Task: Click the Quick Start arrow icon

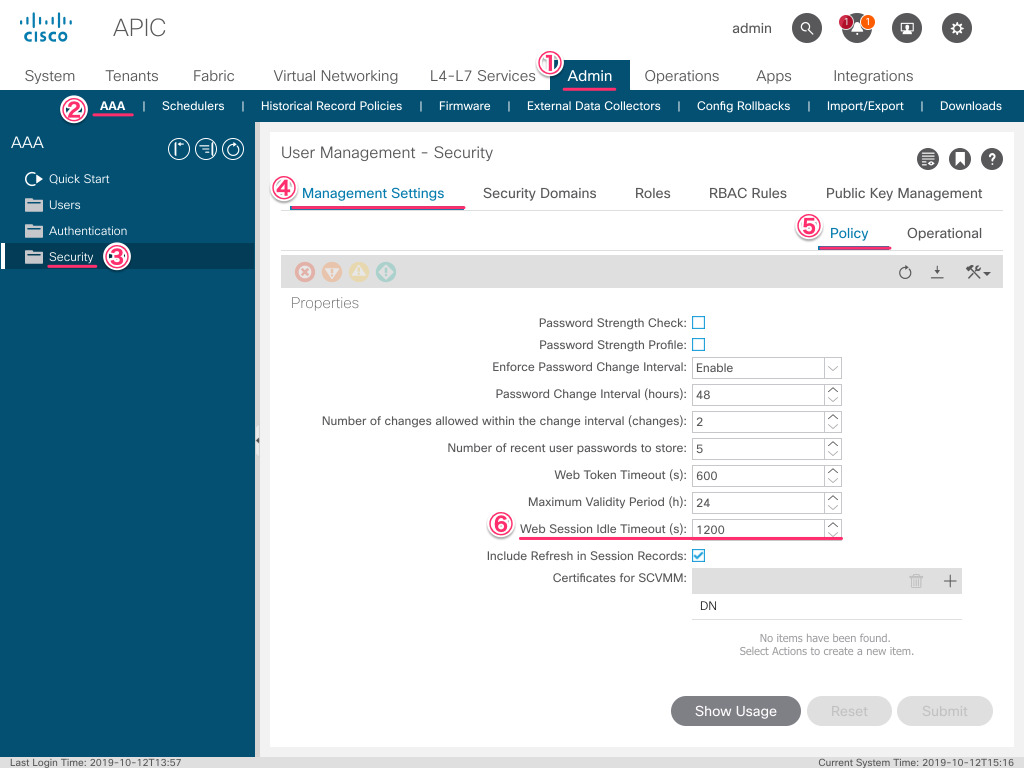Action: 33,179
